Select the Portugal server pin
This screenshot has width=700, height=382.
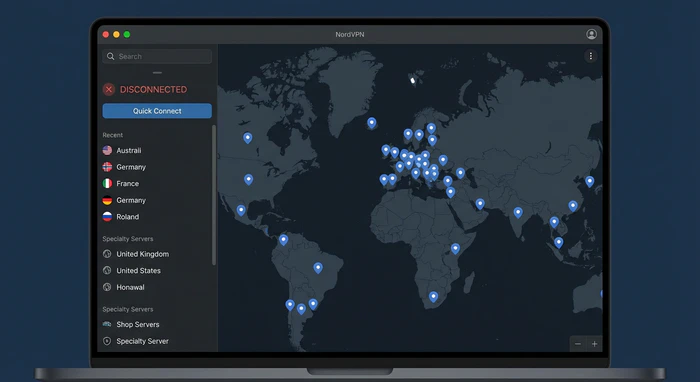click(384, 180)
